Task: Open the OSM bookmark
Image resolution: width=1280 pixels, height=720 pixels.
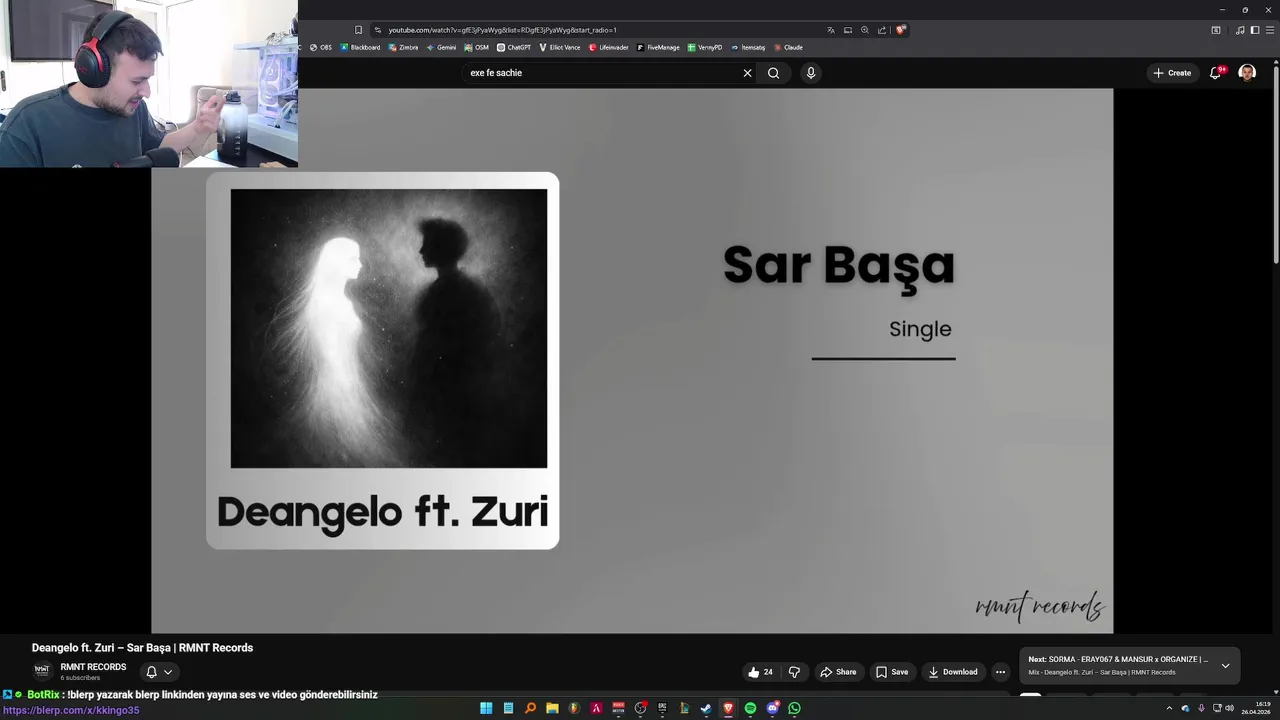Action: [477, 47]
